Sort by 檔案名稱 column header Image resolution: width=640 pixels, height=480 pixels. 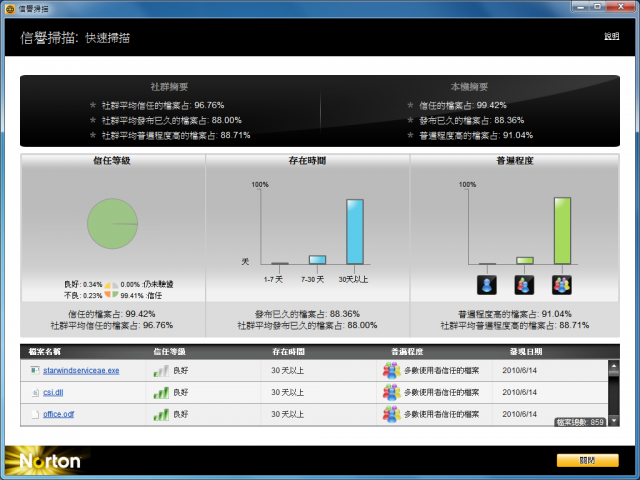pos(45,351)
